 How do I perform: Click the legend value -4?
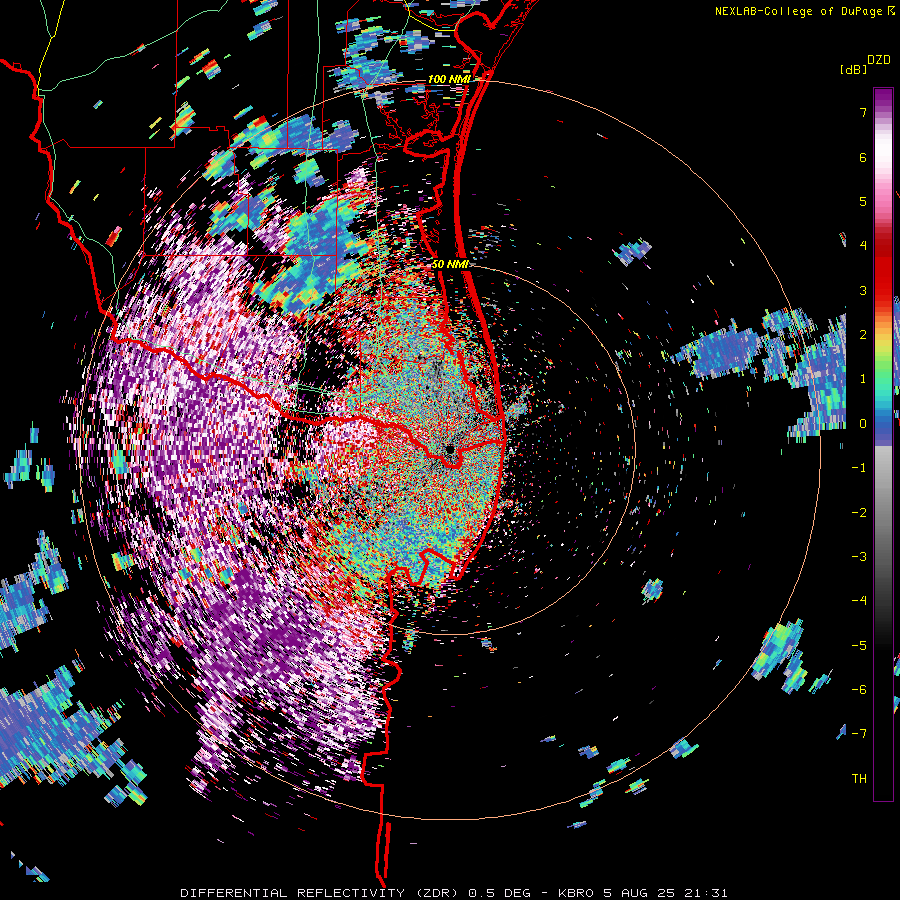tap(859, 601)
